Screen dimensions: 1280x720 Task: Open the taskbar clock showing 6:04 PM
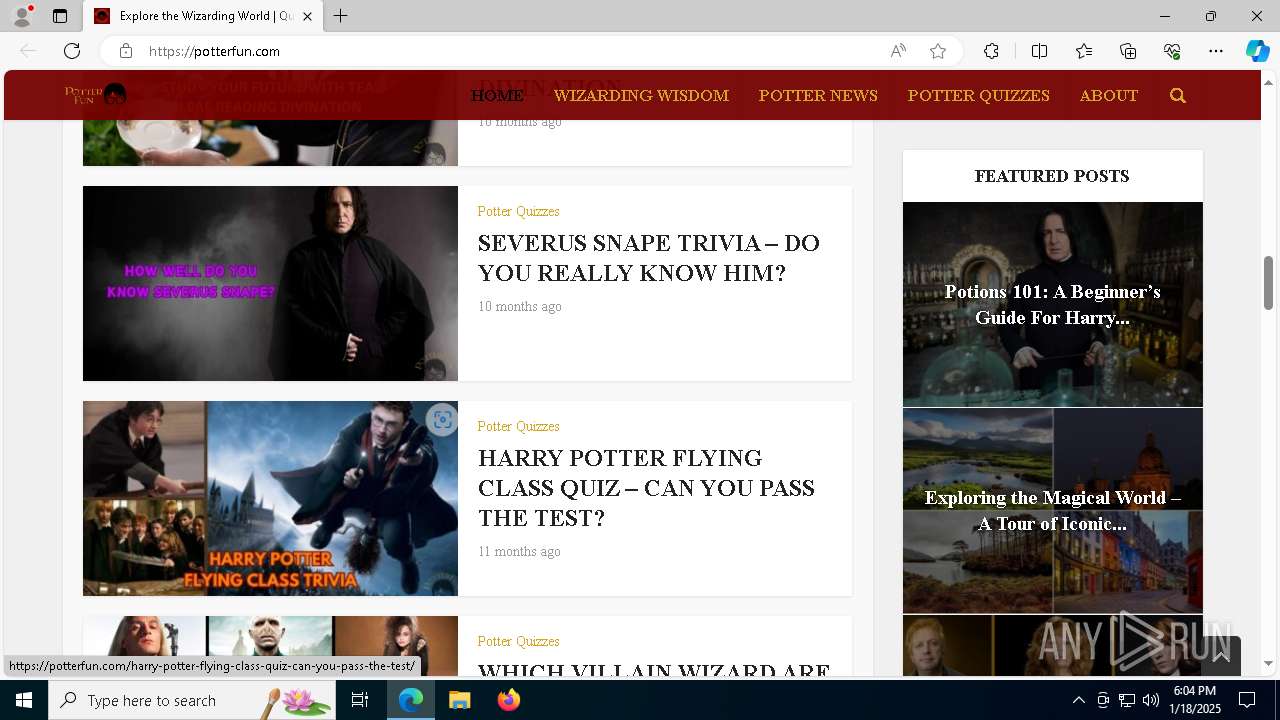tap(1196, 700)
